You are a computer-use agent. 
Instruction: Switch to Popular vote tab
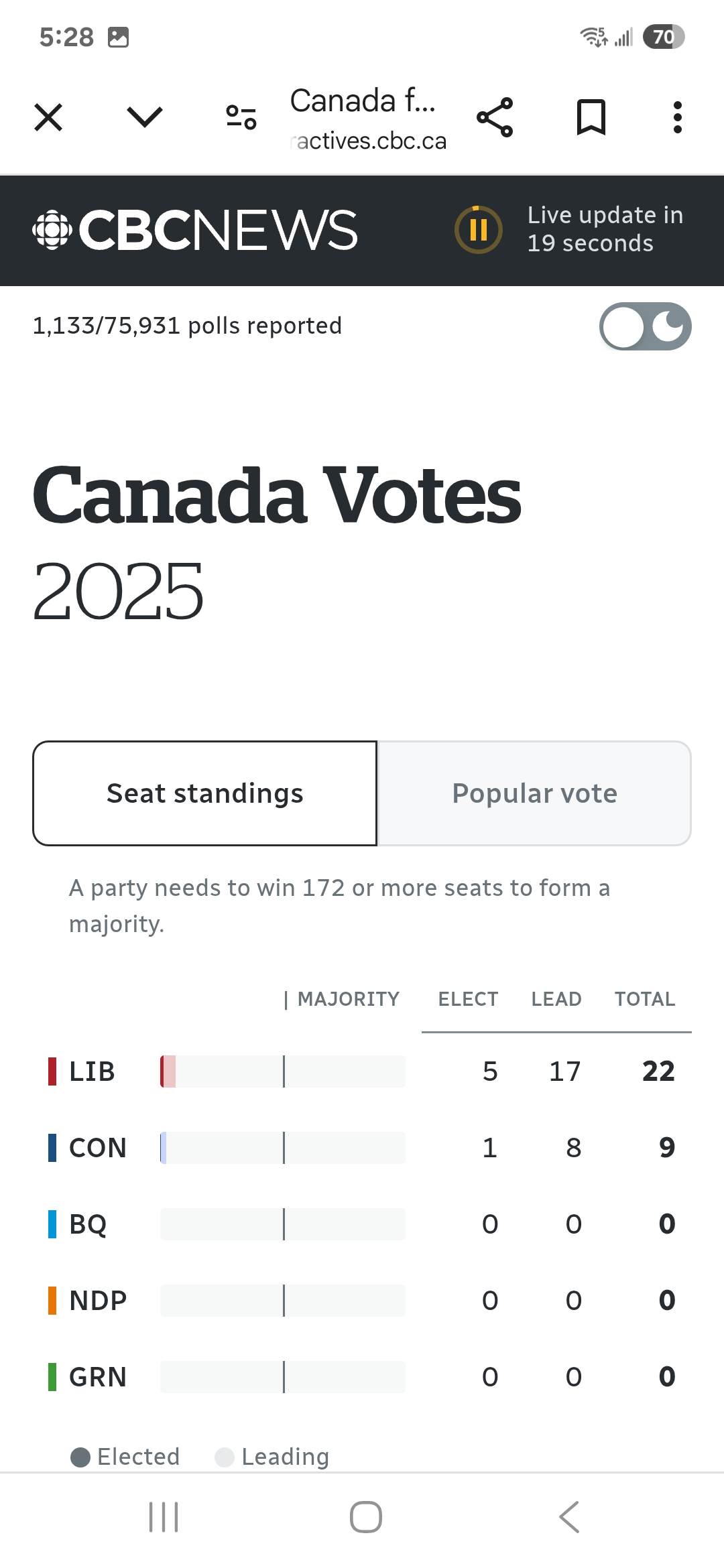(x=534, y=793)
